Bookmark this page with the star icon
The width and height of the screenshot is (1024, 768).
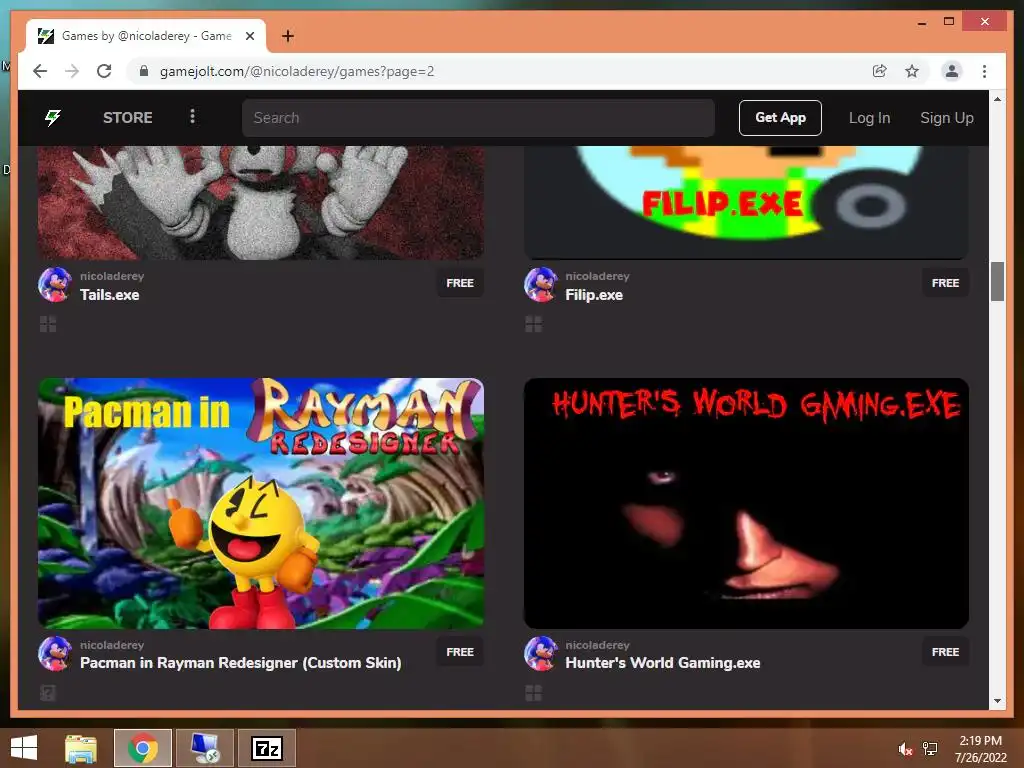point(912,71)
